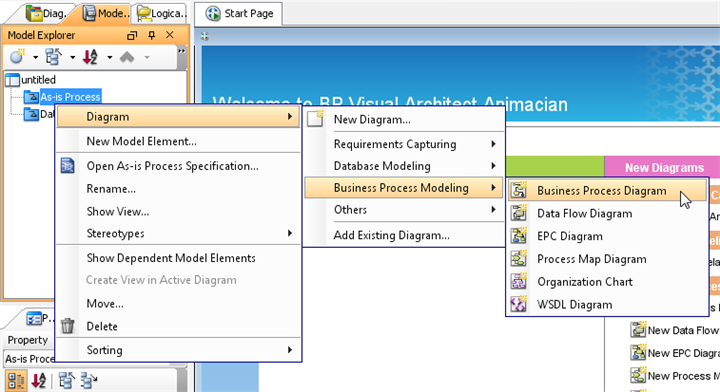Select New Model Element...

(178, 141)
